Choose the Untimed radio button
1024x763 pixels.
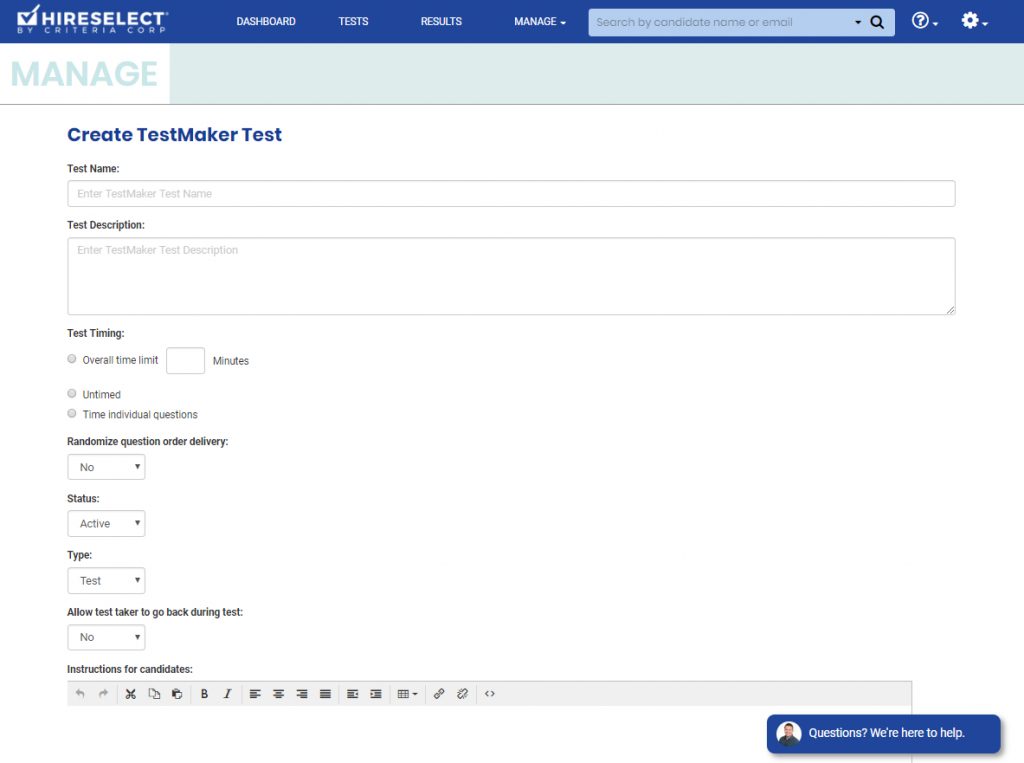click(x=72, y=394)
